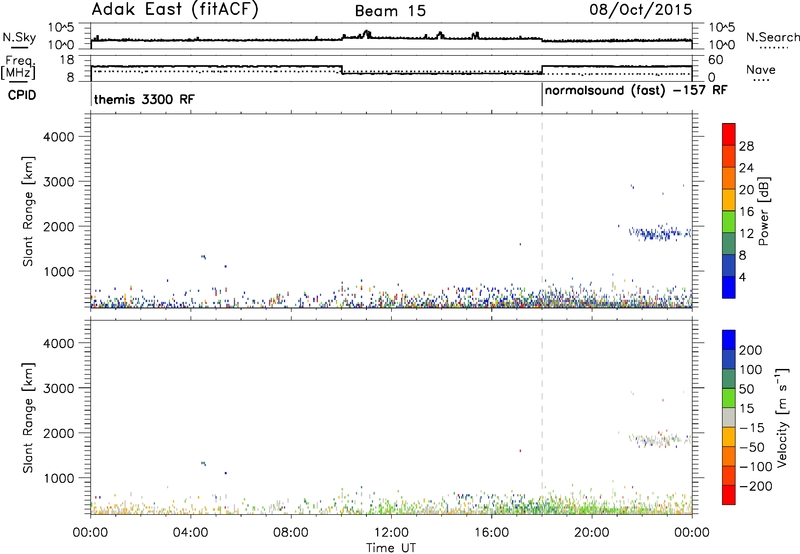This screenshot has width=800, height=554.
Task: Click "4000" on the power panel range axis
Action: [x=58, y=137]
